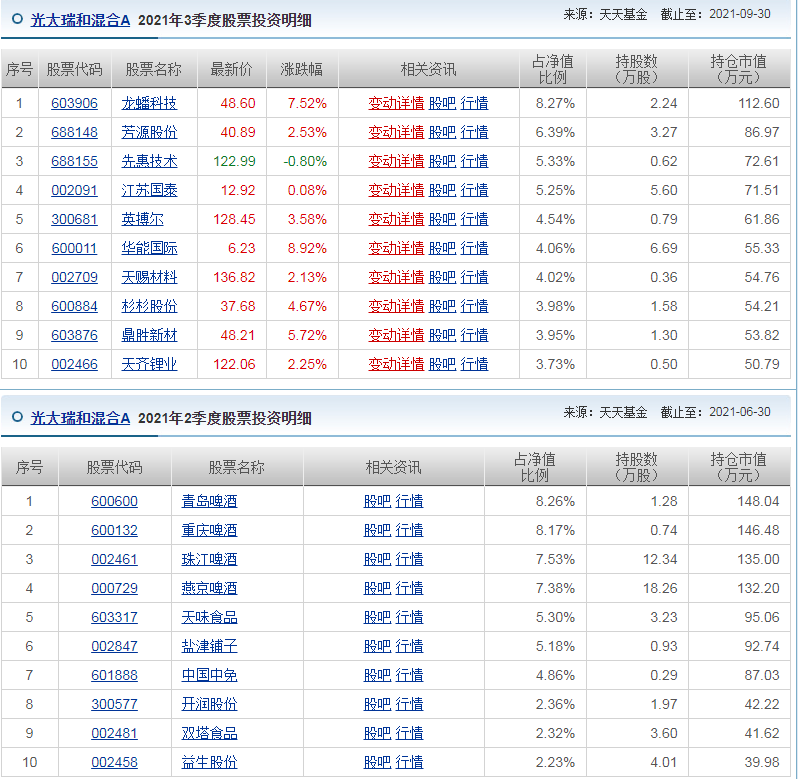Viewport: 798px width, 779px height.
Task: Open 股吧 for 天赐材料 row
Action: 442,277
